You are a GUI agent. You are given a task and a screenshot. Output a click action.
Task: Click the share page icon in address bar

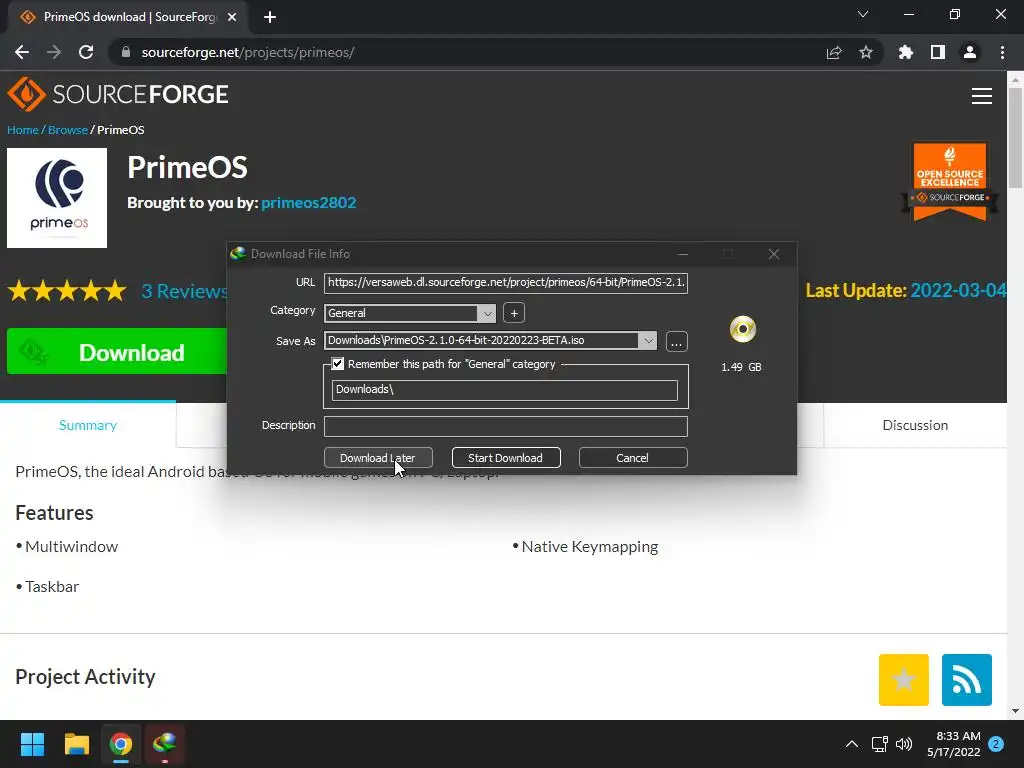[834, 52]
